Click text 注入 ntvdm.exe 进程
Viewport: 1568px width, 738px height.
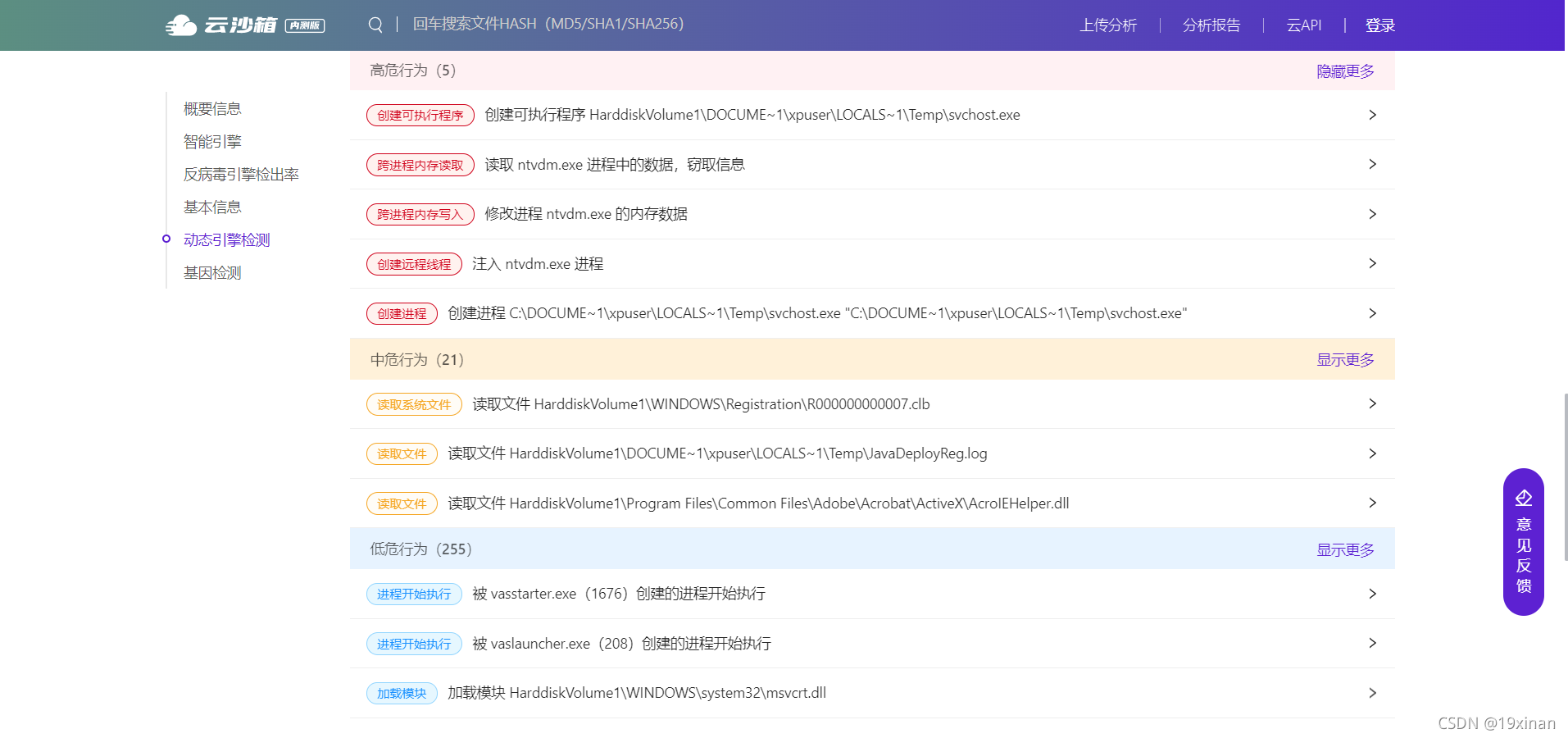pos(538,264)
